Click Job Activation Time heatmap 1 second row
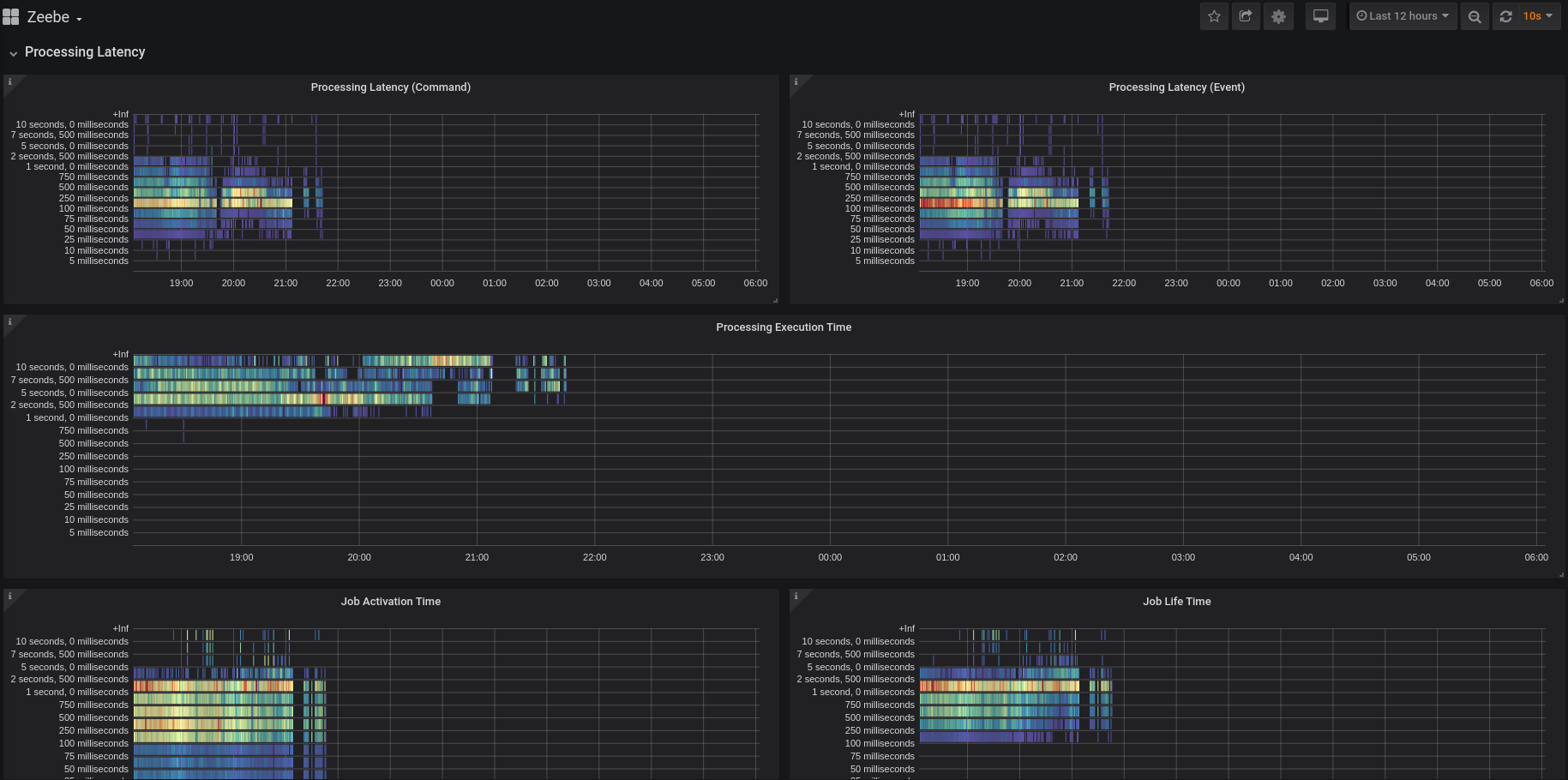 click(x=214, y=687)
